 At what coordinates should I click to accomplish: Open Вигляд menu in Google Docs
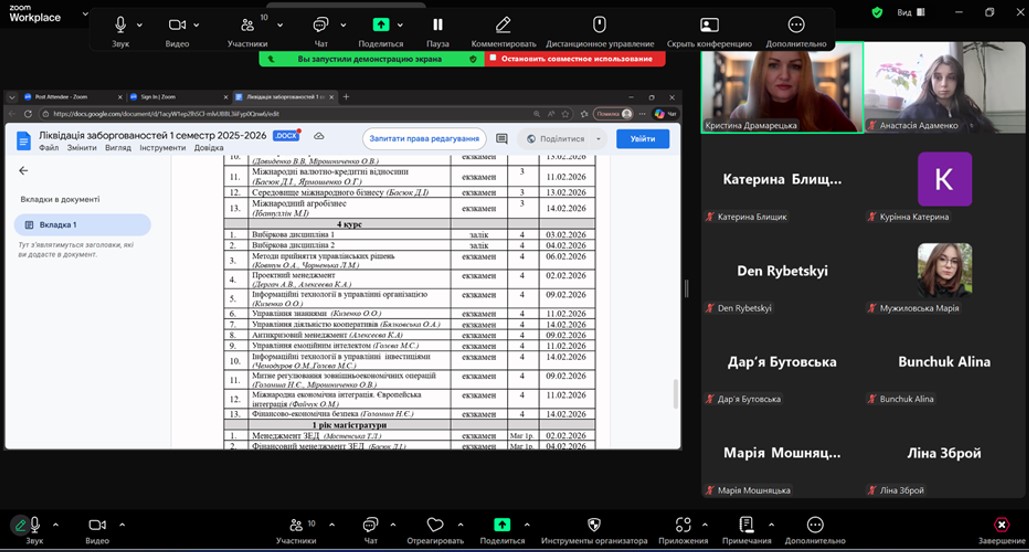[x=118, y=148]
